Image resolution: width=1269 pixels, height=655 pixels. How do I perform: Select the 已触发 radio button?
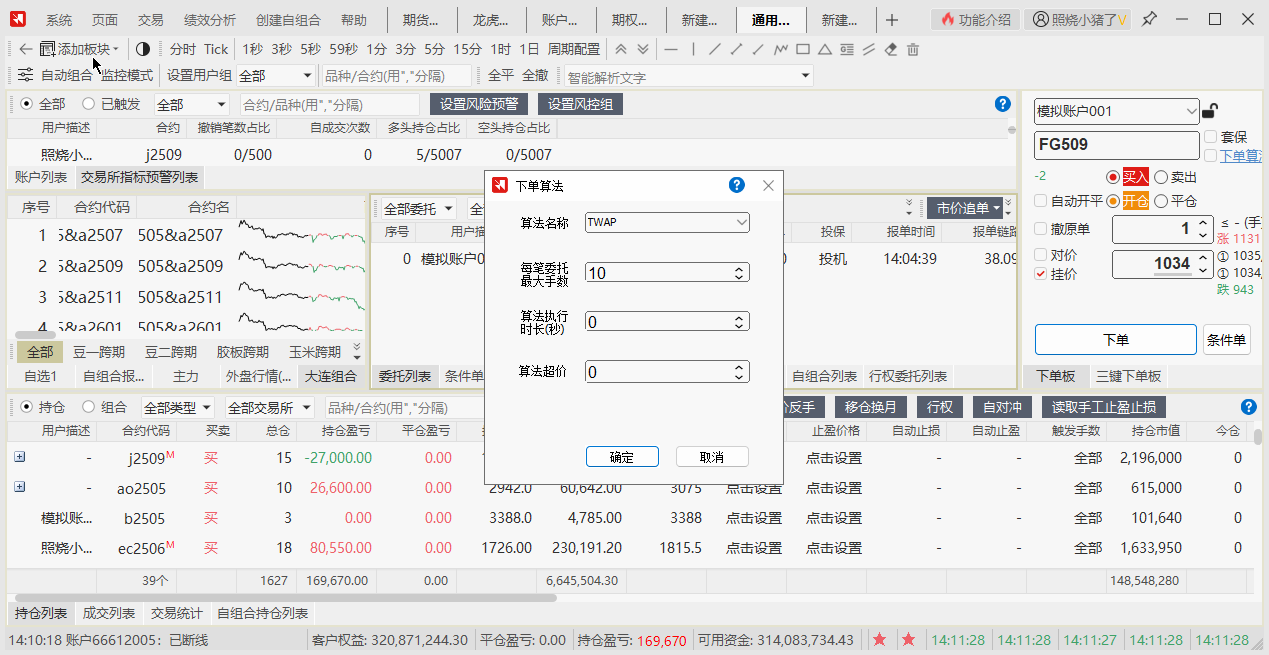tap(89, 104)
